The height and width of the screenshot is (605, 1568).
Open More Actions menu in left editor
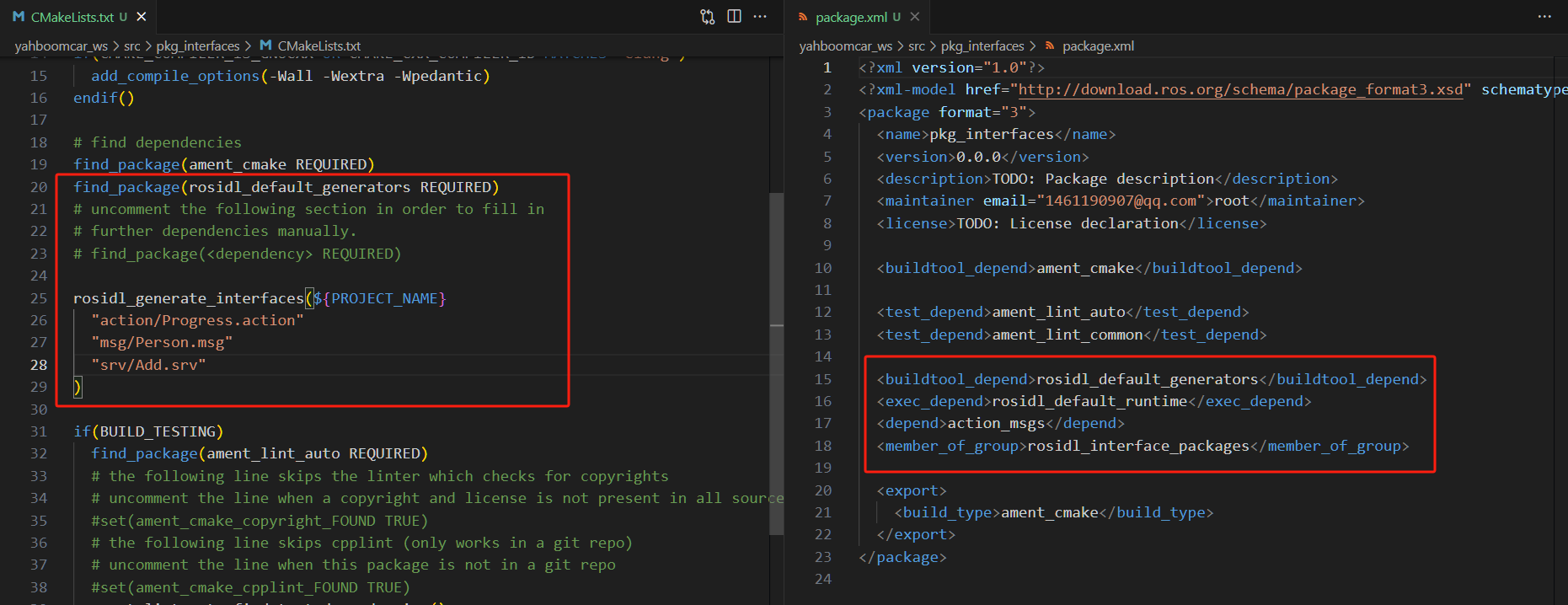(760, 17)
